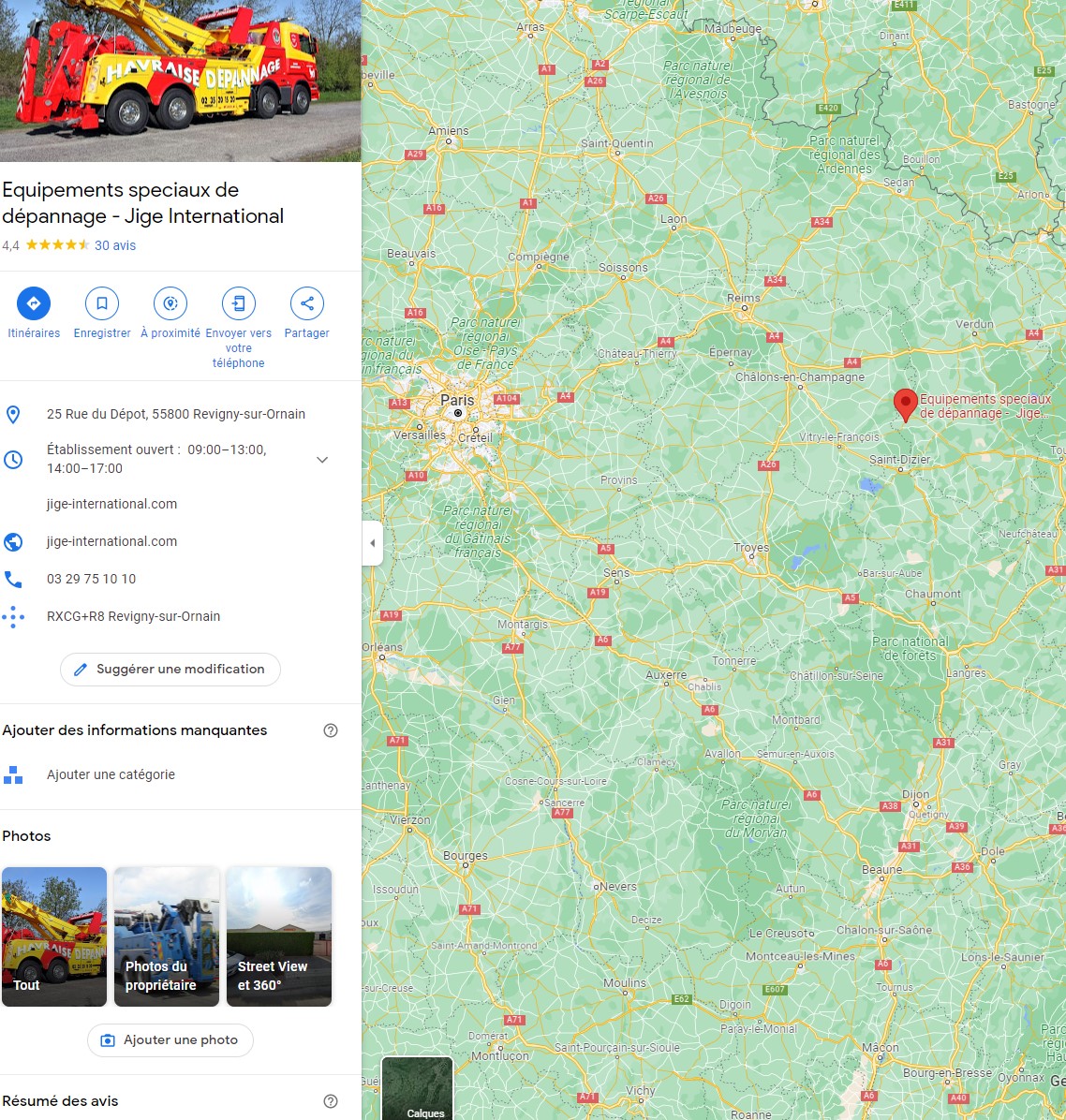The width and height of the screenshot is (1066, 1120).
Task: Open the jige-international.com link beside the globe icon
Action: [x=111, y=541]
